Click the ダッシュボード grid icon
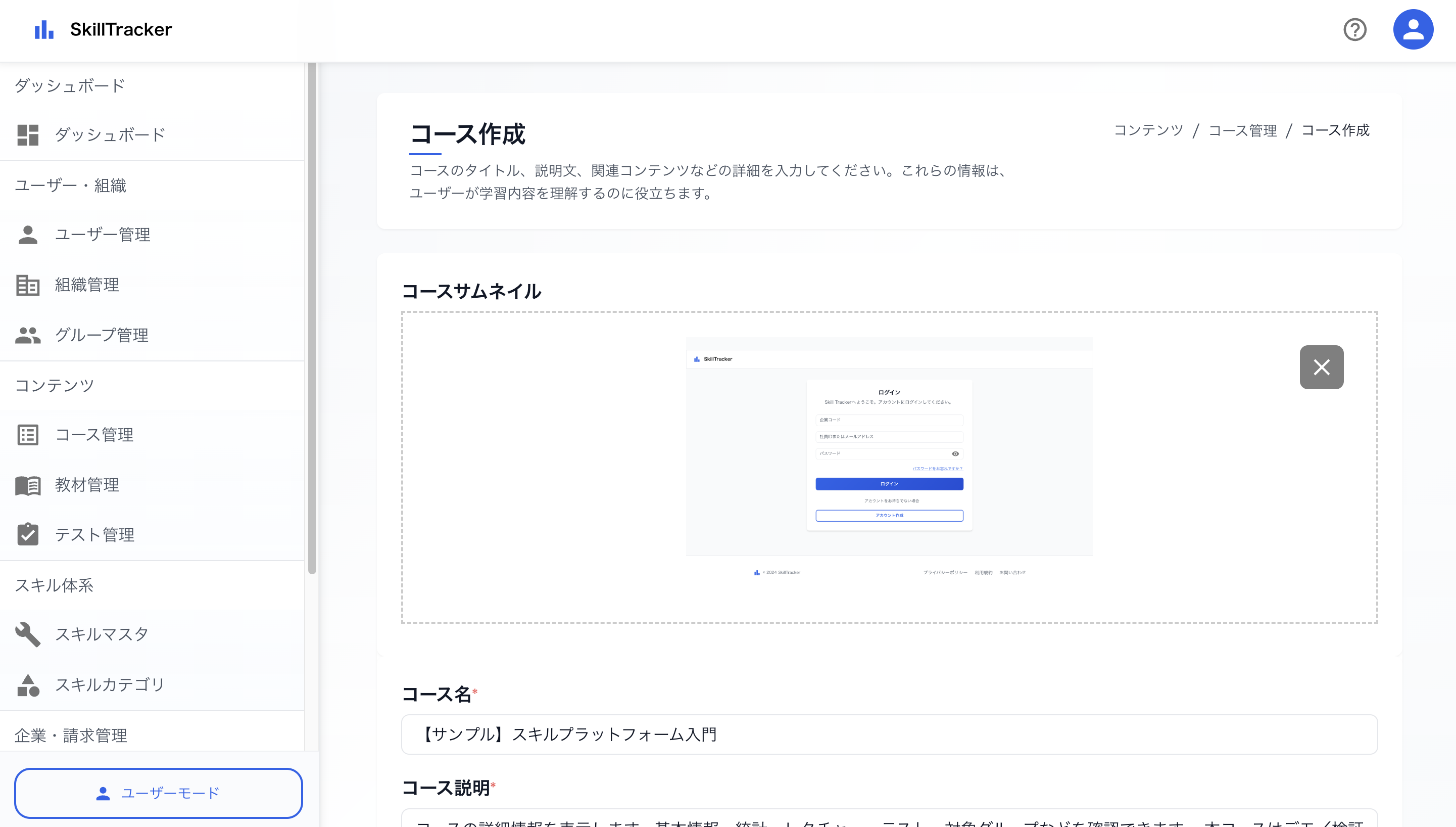Screen dimensions: 1456x827 [28, 135]
